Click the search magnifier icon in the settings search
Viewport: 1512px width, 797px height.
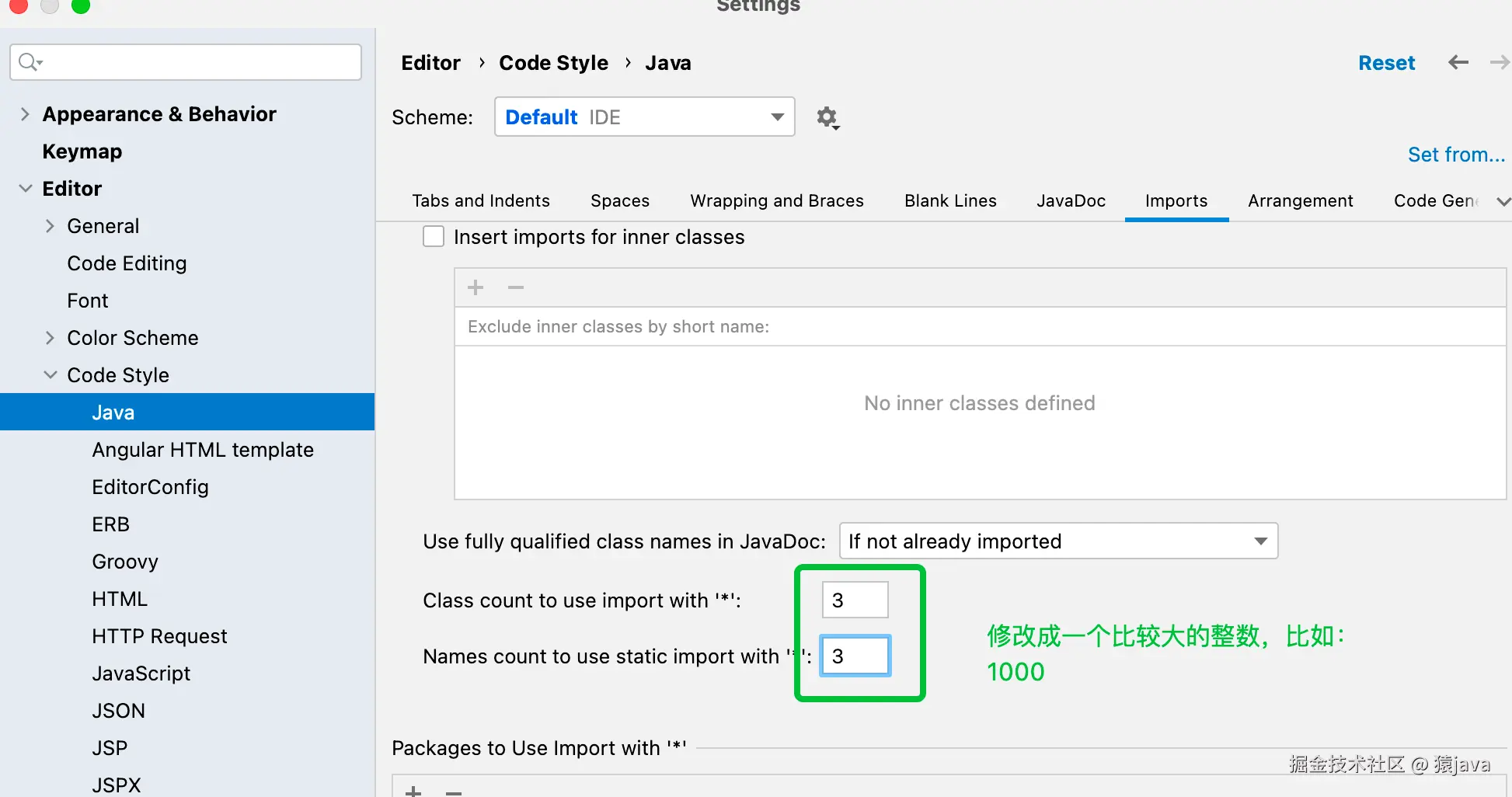[30, 61]
